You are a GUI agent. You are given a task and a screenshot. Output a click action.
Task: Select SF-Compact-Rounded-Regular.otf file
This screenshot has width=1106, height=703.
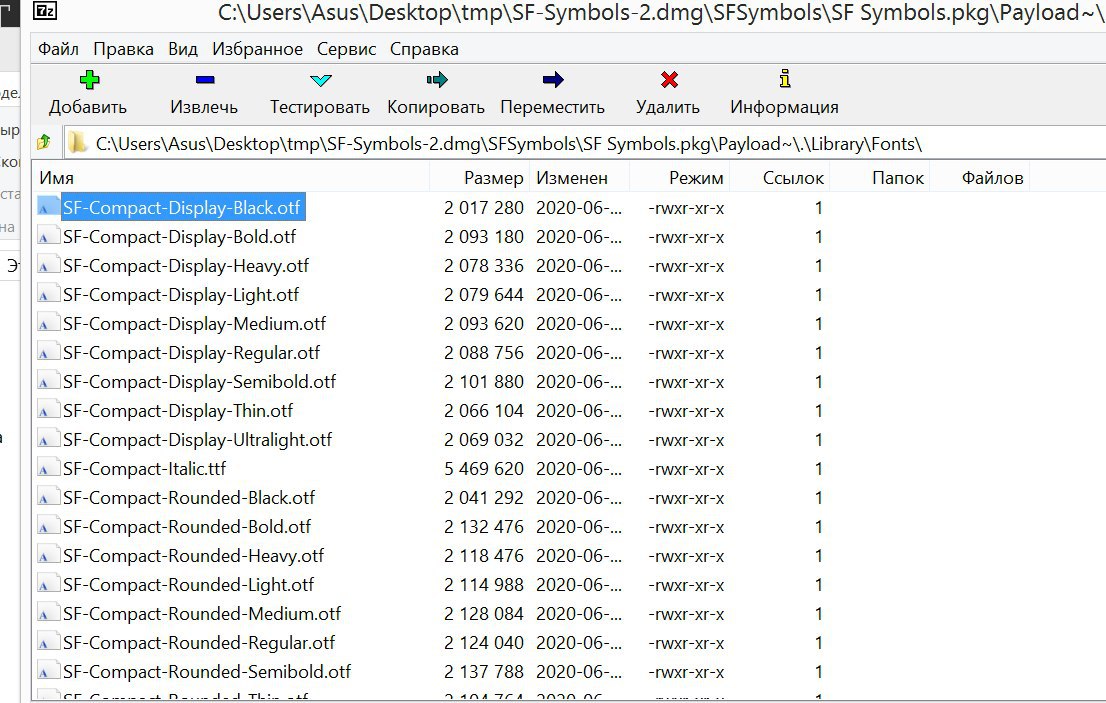[x=199, y=643]
